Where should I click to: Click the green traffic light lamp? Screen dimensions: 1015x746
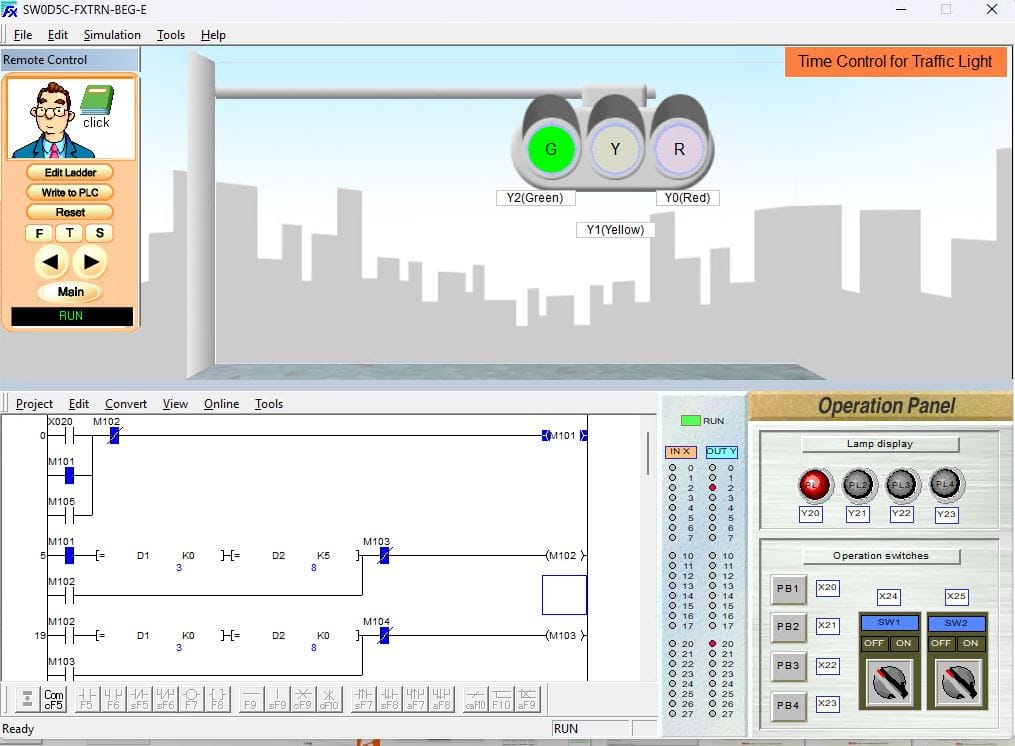point(551,150)
